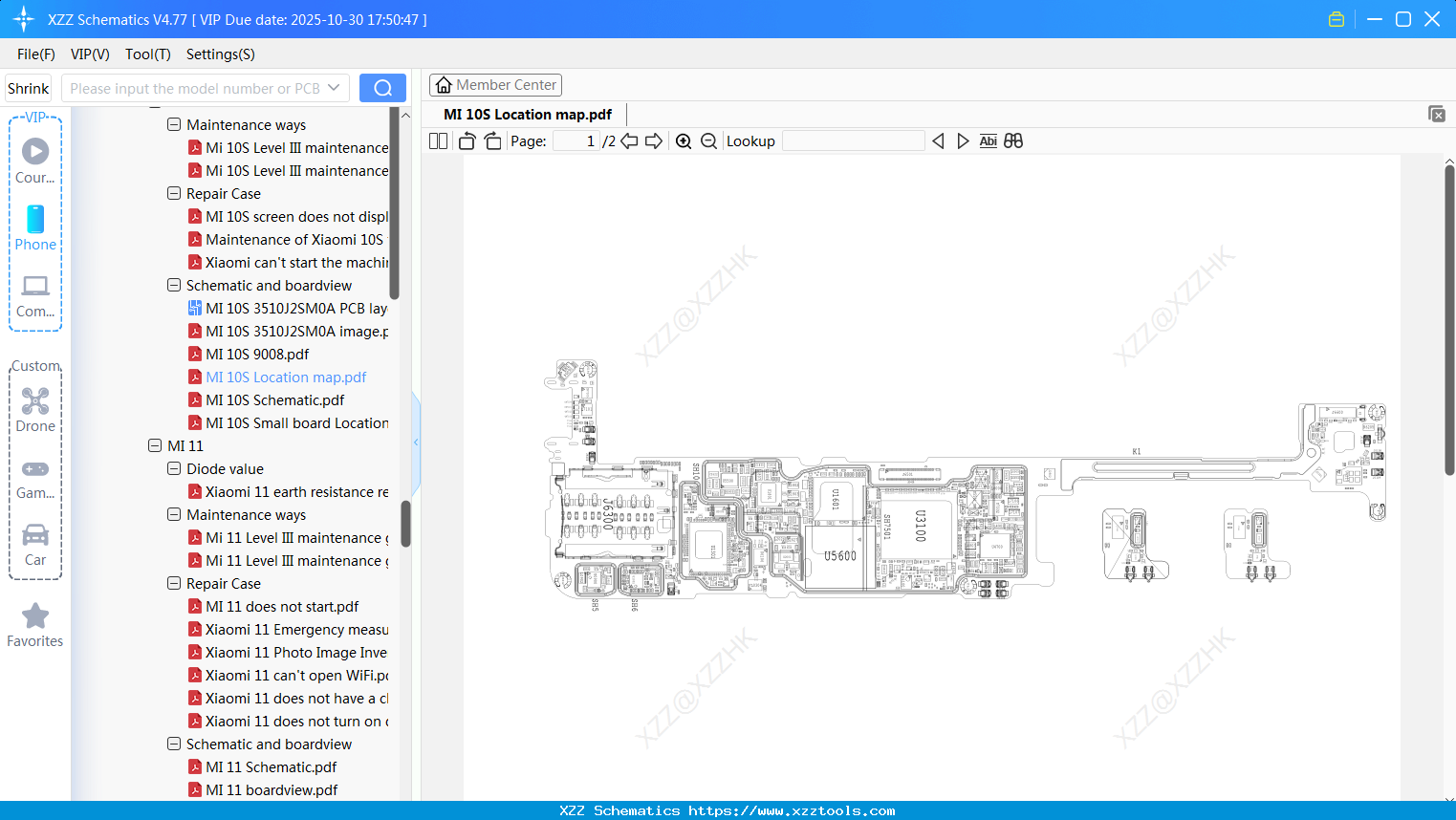
Task: Start a model number search
Action: pos(382,87)
